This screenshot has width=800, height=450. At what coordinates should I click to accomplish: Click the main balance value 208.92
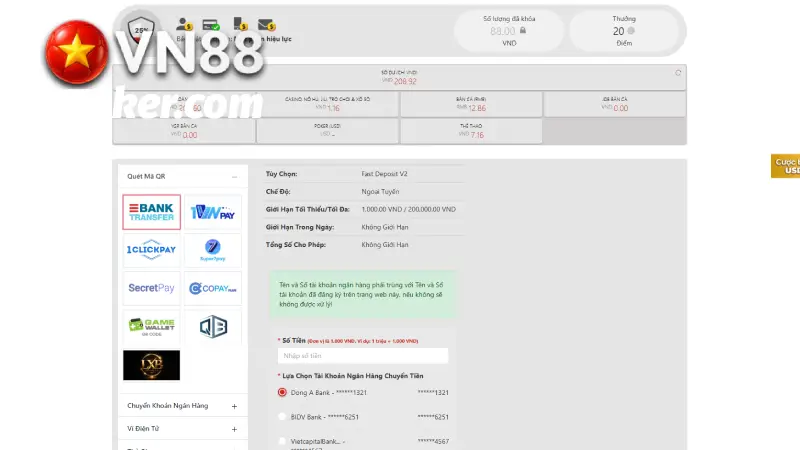(x=405, y=82)
